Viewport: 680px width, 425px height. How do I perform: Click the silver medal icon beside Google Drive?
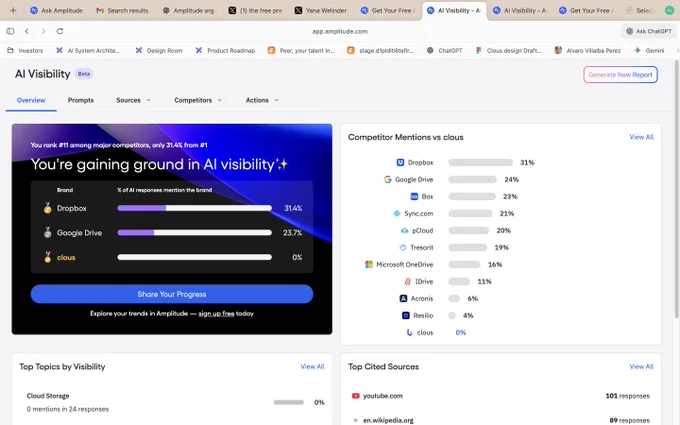point(47,233)
